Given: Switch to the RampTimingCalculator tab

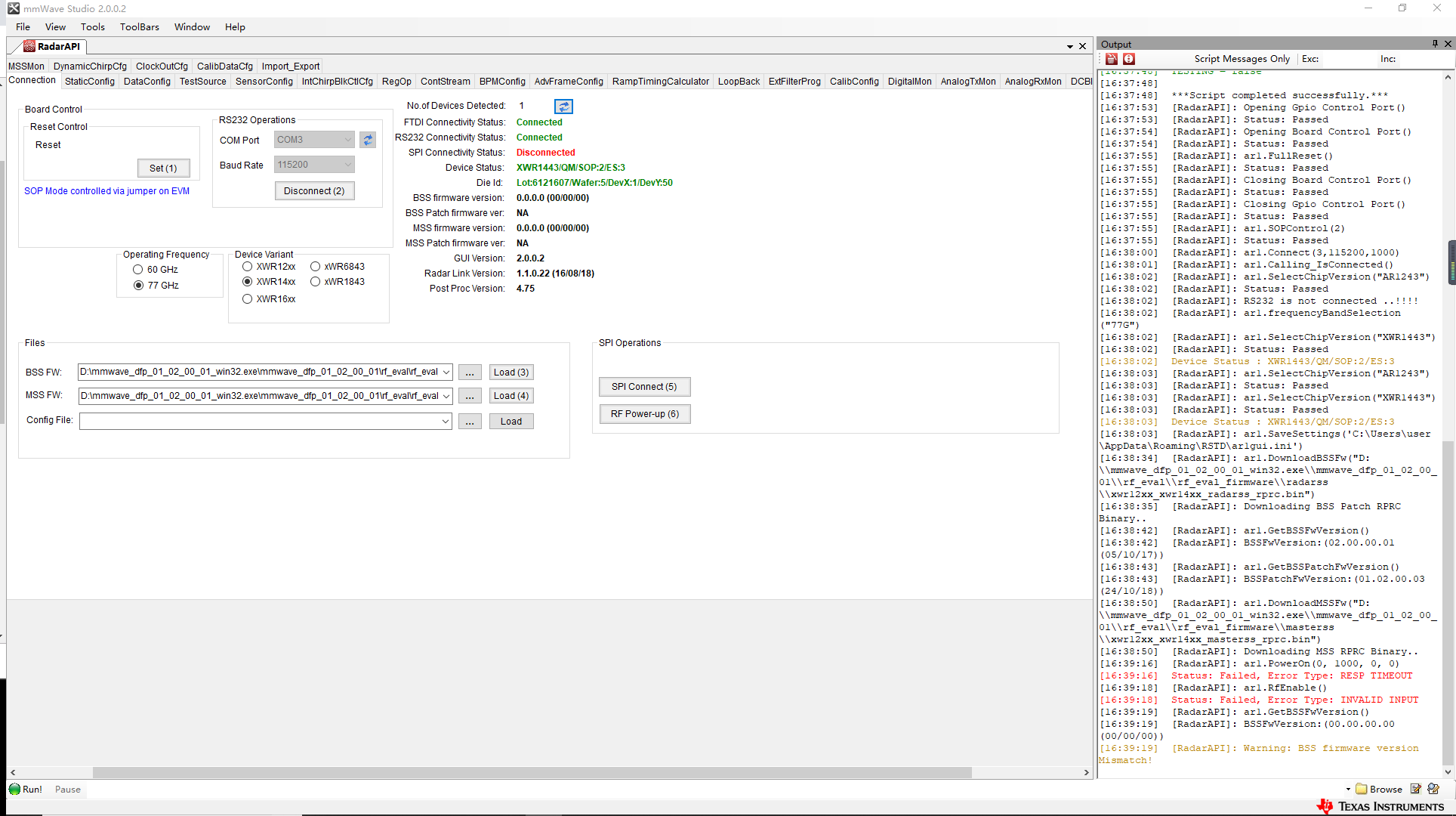Looking at the screenshot, I should click(660, 81).
